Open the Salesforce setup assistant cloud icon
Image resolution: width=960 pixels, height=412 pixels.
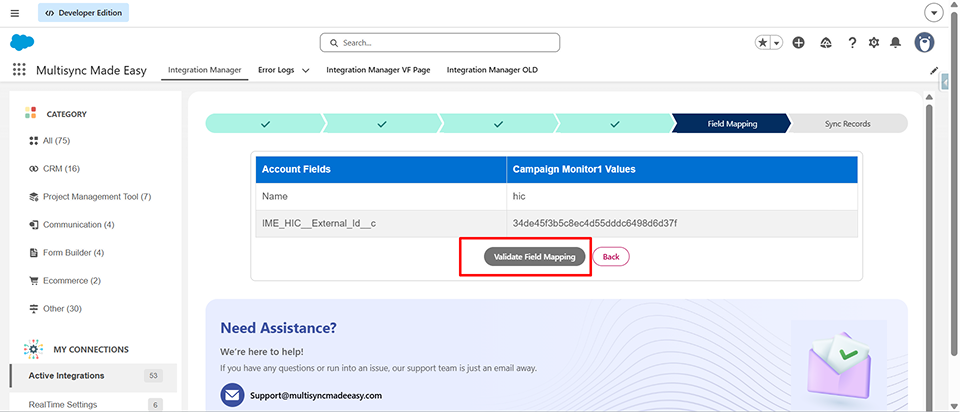[x=826, y=42]
